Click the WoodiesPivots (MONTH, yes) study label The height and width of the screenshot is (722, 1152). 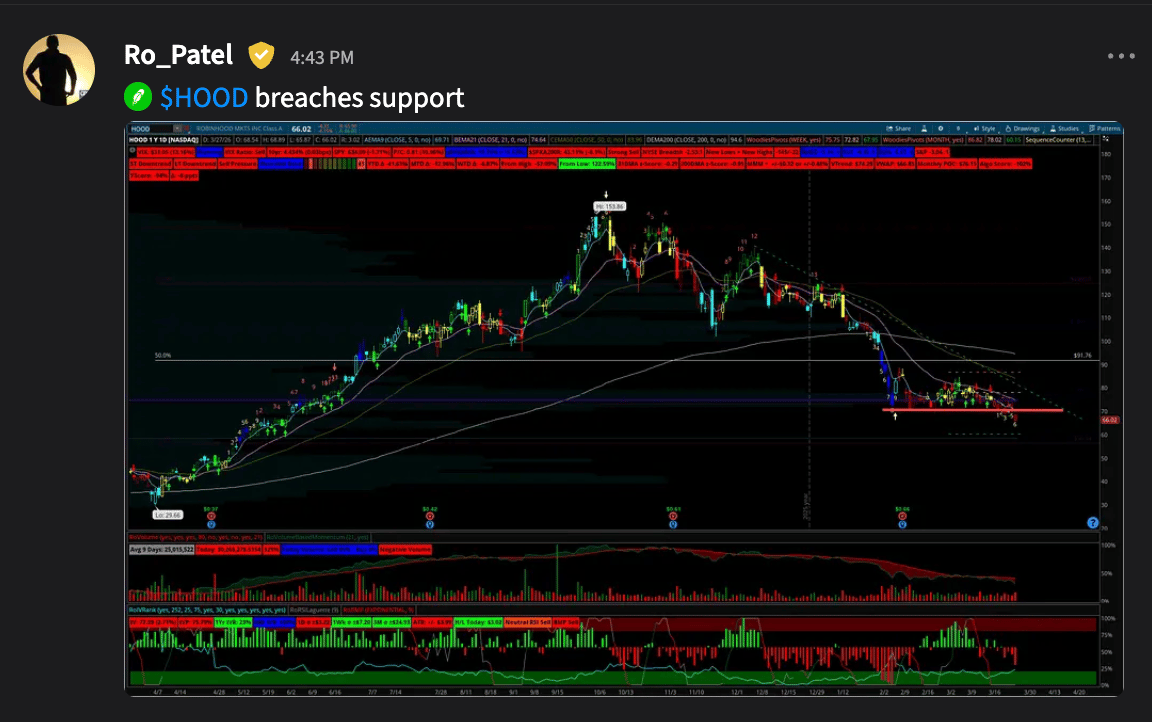click(x=923, y=140)
